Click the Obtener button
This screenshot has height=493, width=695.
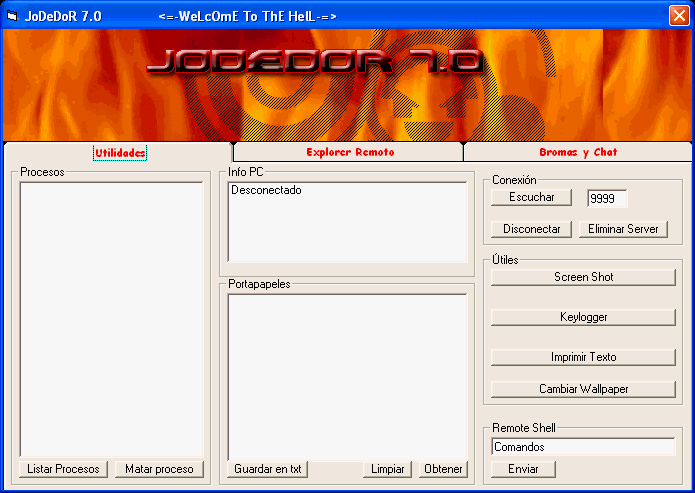pyautogui.click(x=443, y=469)
